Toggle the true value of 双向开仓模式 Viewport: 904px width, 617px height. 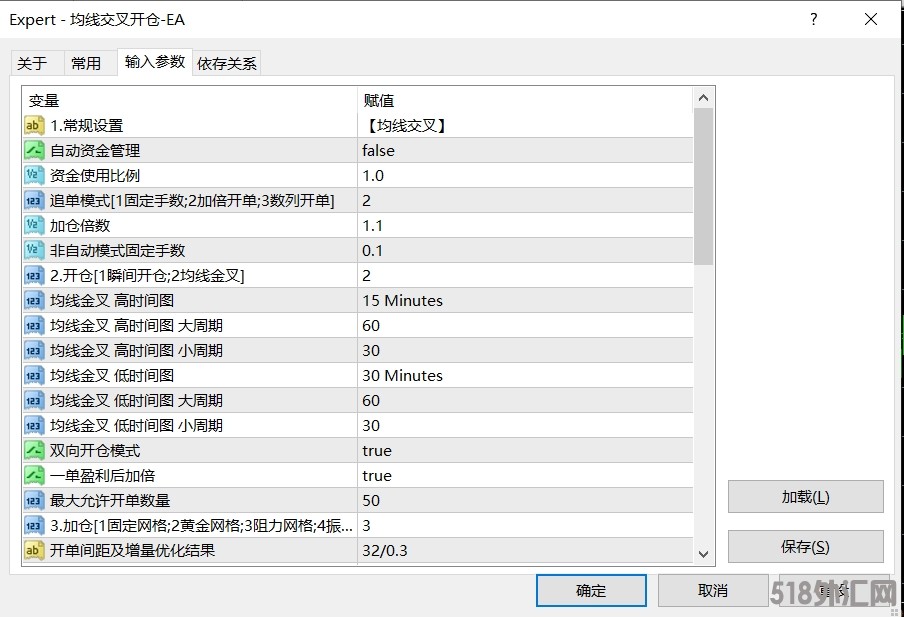(x=525, y=450)
